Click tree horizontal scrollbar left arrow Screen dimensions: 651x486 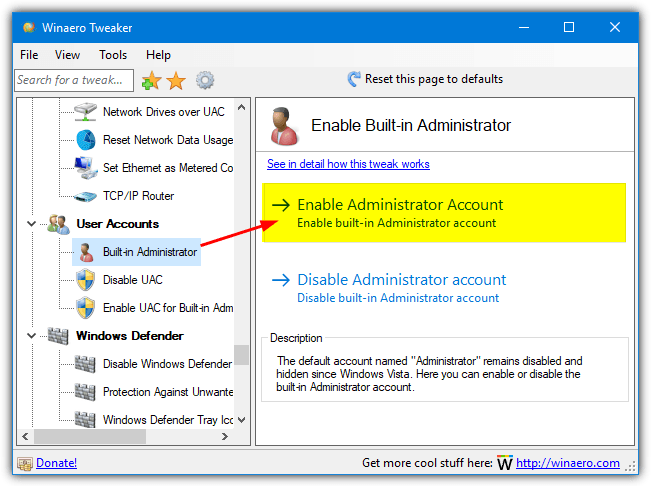(x=25, y=437)
